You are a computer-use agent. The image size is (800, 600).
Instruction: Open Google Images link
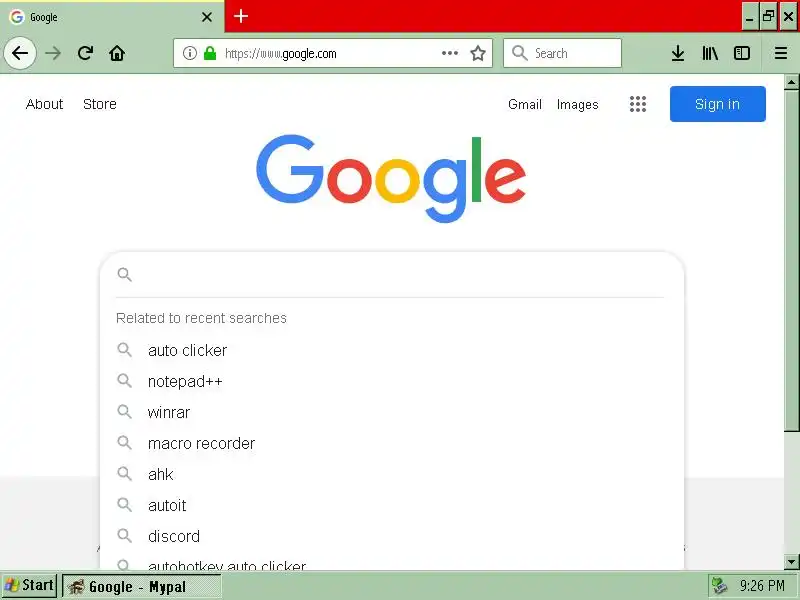click(x=577, y=104)
